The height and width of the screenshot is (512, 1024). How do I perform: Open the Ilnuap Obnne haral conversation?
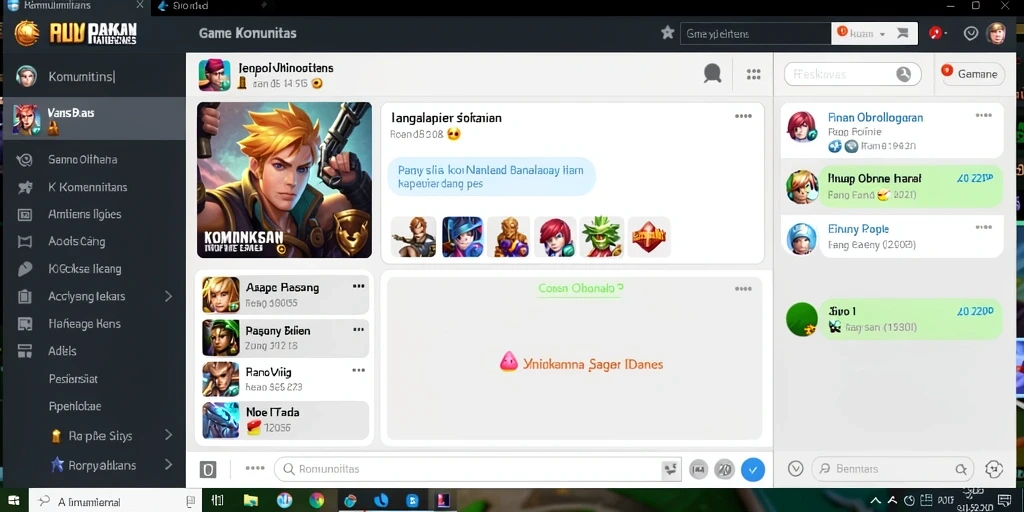pos(892,186)
